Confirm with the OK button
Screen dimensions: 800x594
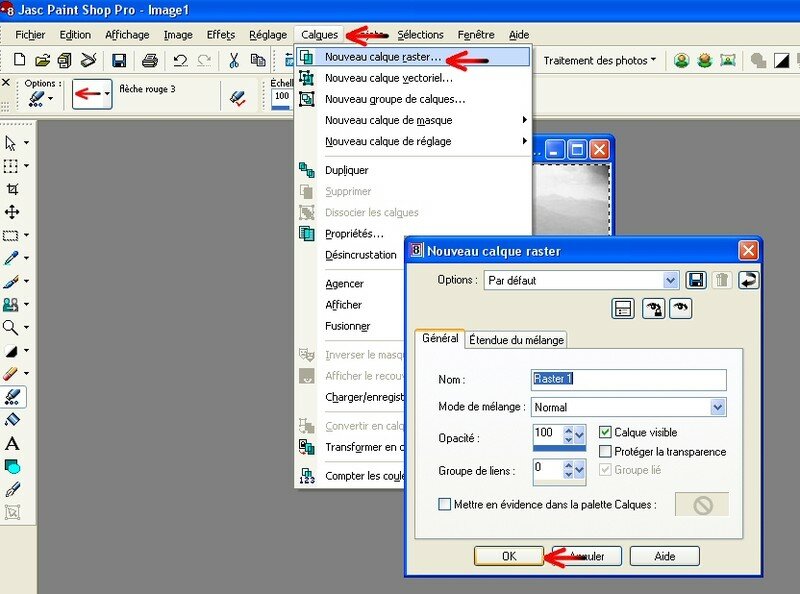[x=509, y=556]
